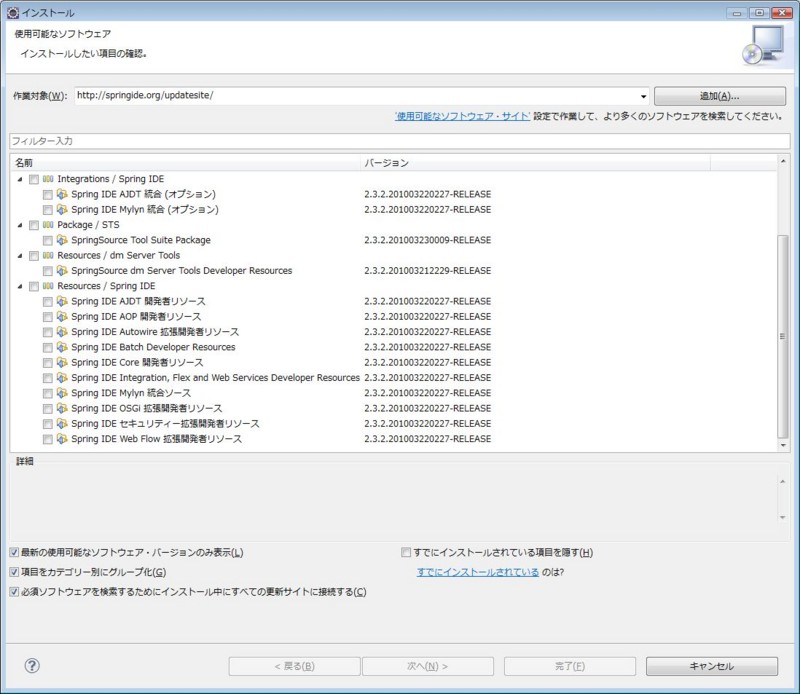This screenshot has width=800, height=694.
Task: Click feature icon of Spring IDE Batch Developer Resources
Action: click(62, 348)
